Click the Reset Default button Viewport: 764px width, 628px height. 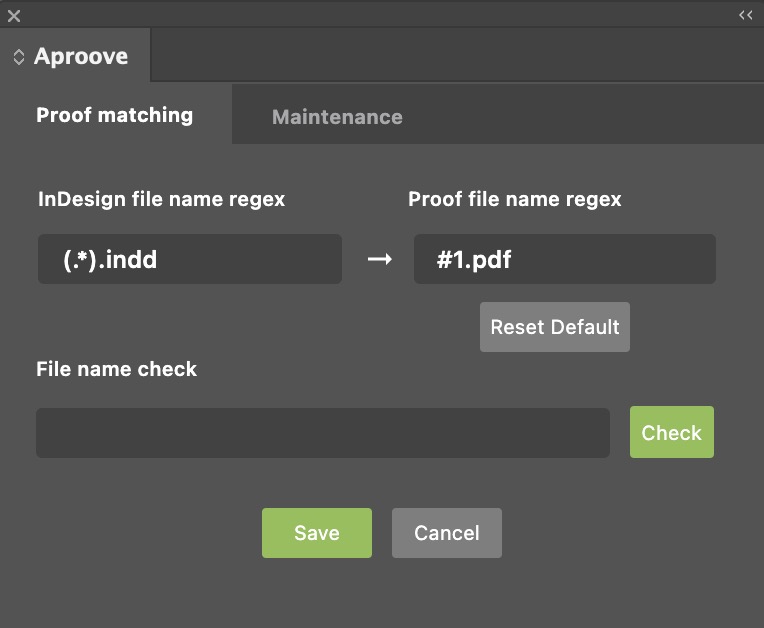555,327
